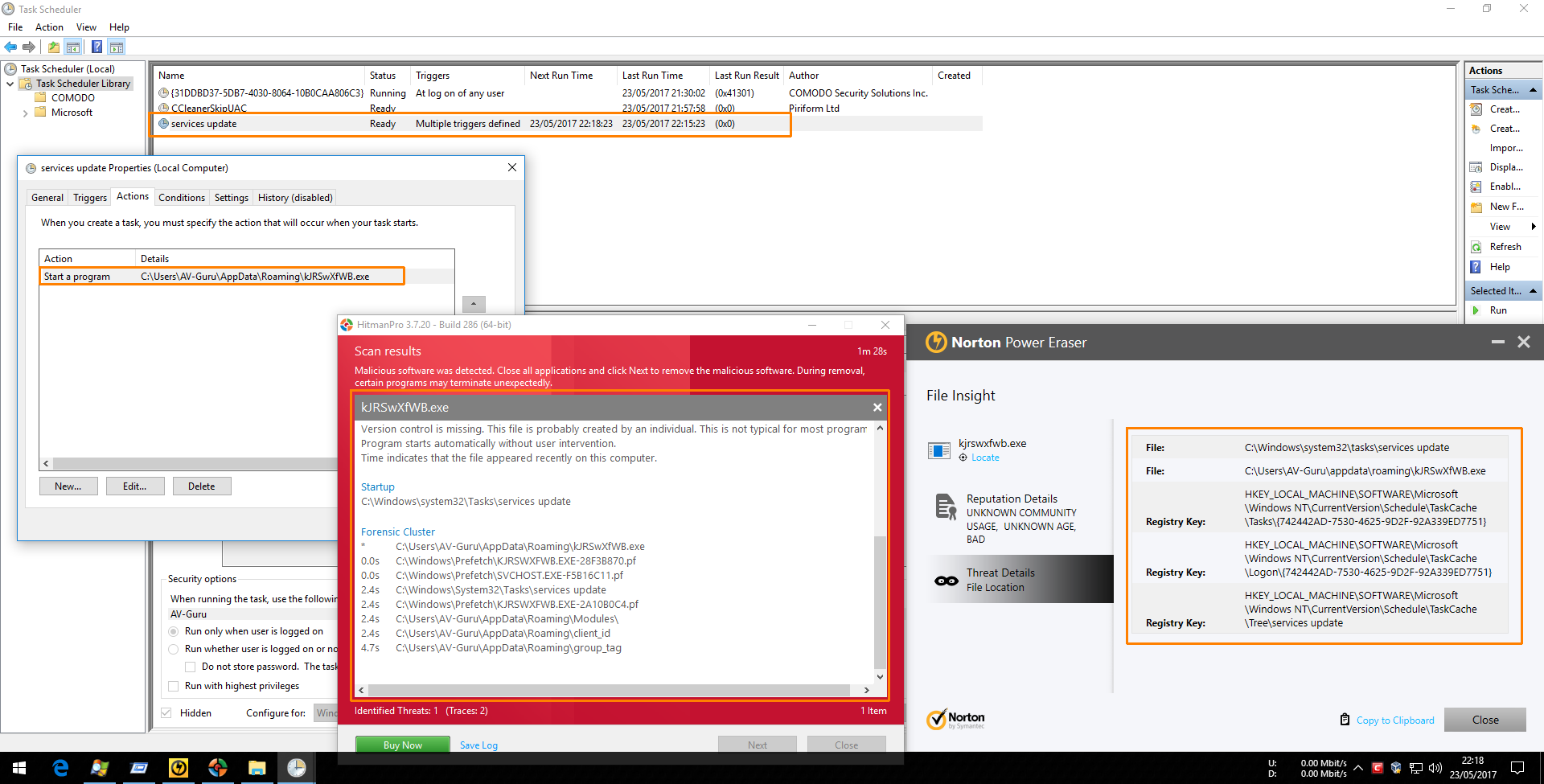Click HitmanPro horizontal scrollbar

click(x=610, y=690)
